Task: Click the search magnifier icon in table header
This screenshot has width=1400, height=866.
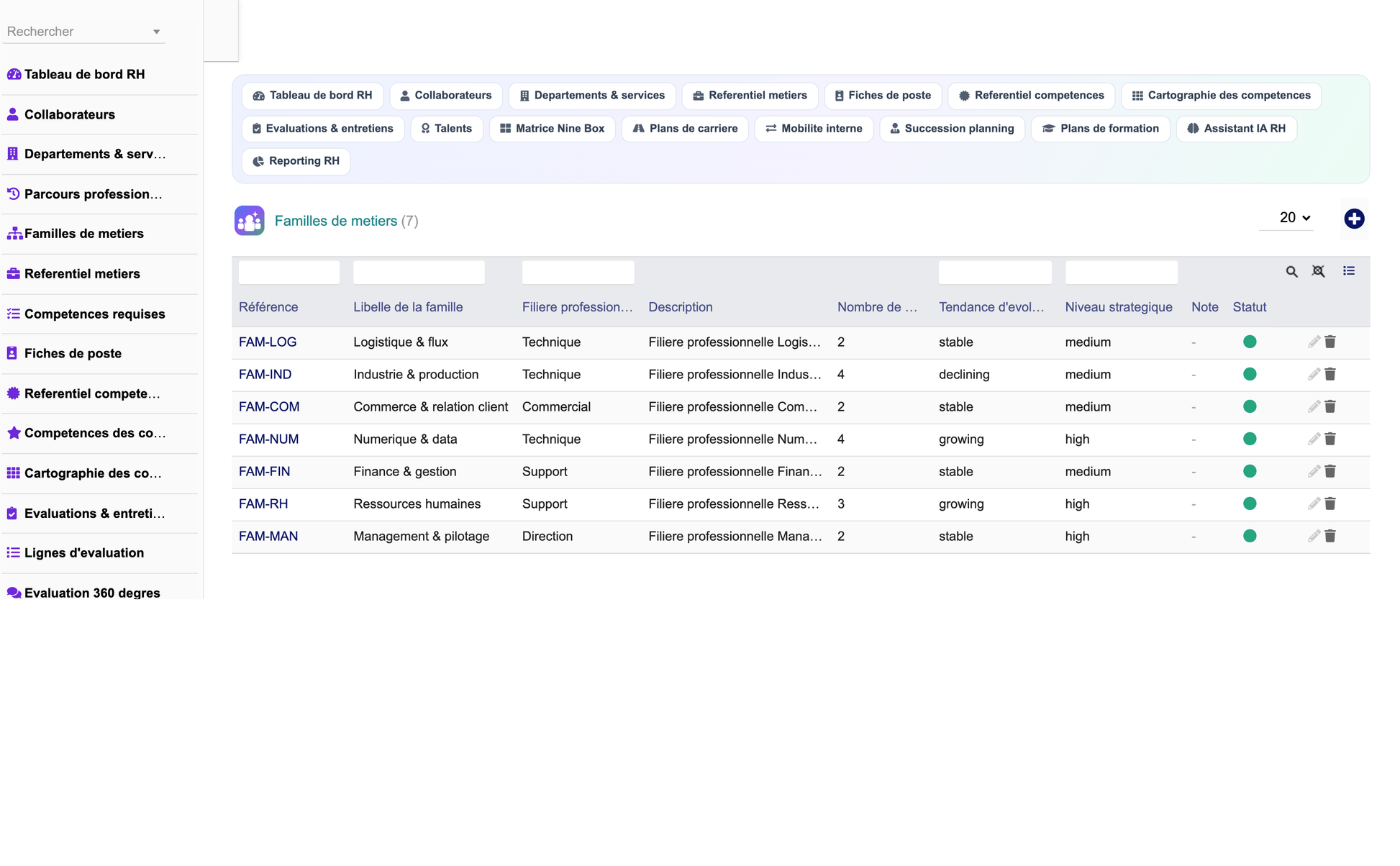Action: pyautogui.click(x=1292, y=272)
